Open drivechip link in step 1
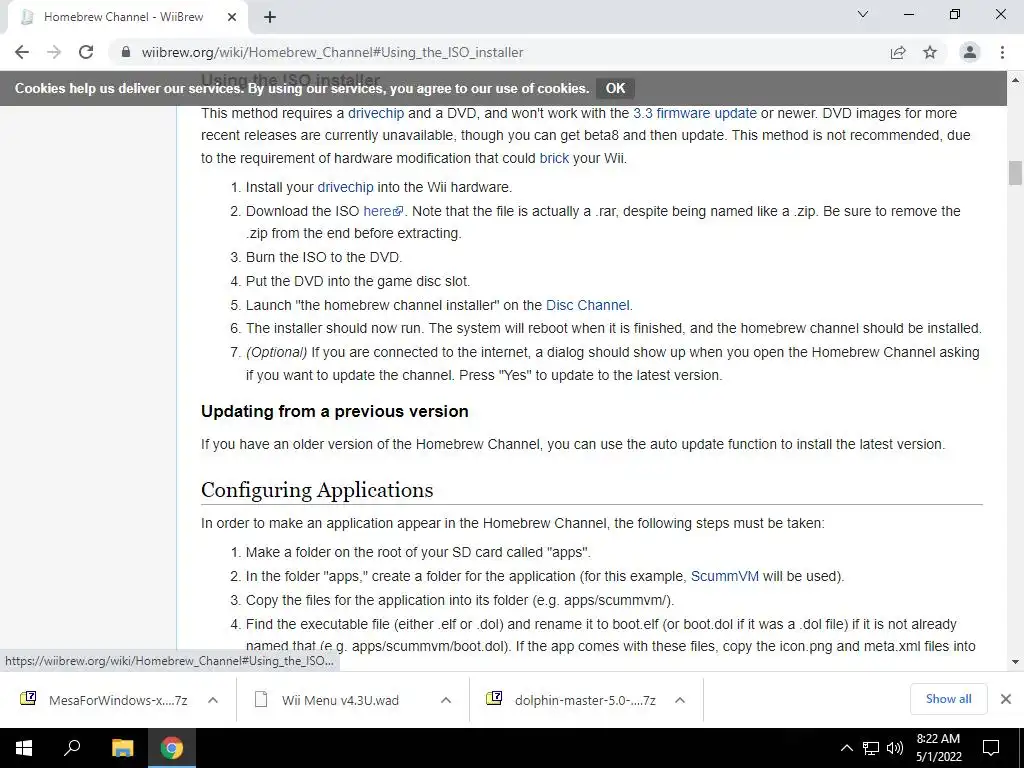This screenshot has height=768, width=1024. tap(345, 187)
